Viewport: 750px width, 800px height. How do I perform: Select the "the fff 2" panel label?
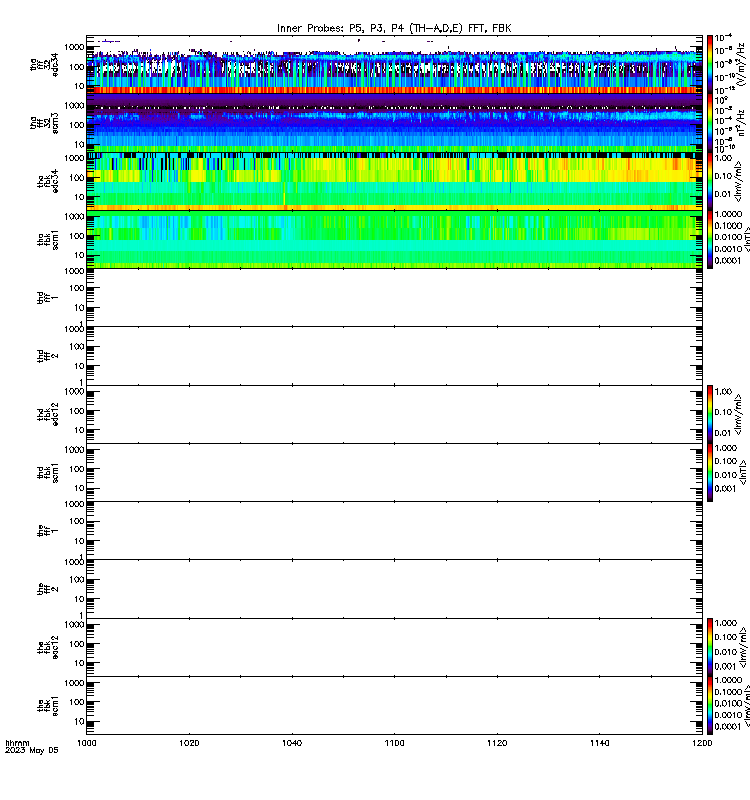(48, 589)
